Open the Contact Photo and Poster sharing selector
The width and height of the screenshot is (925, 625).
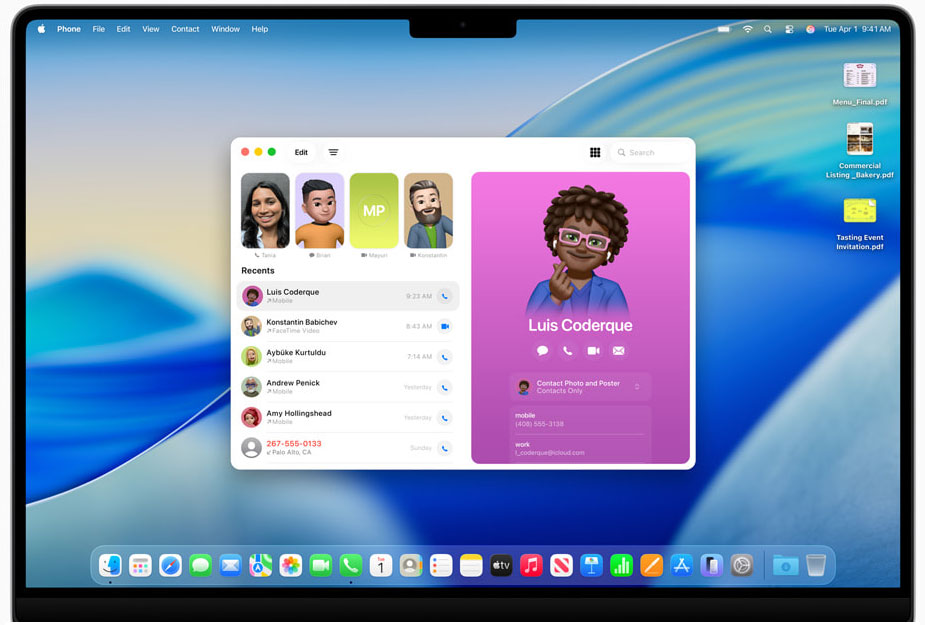coord(580,386)
